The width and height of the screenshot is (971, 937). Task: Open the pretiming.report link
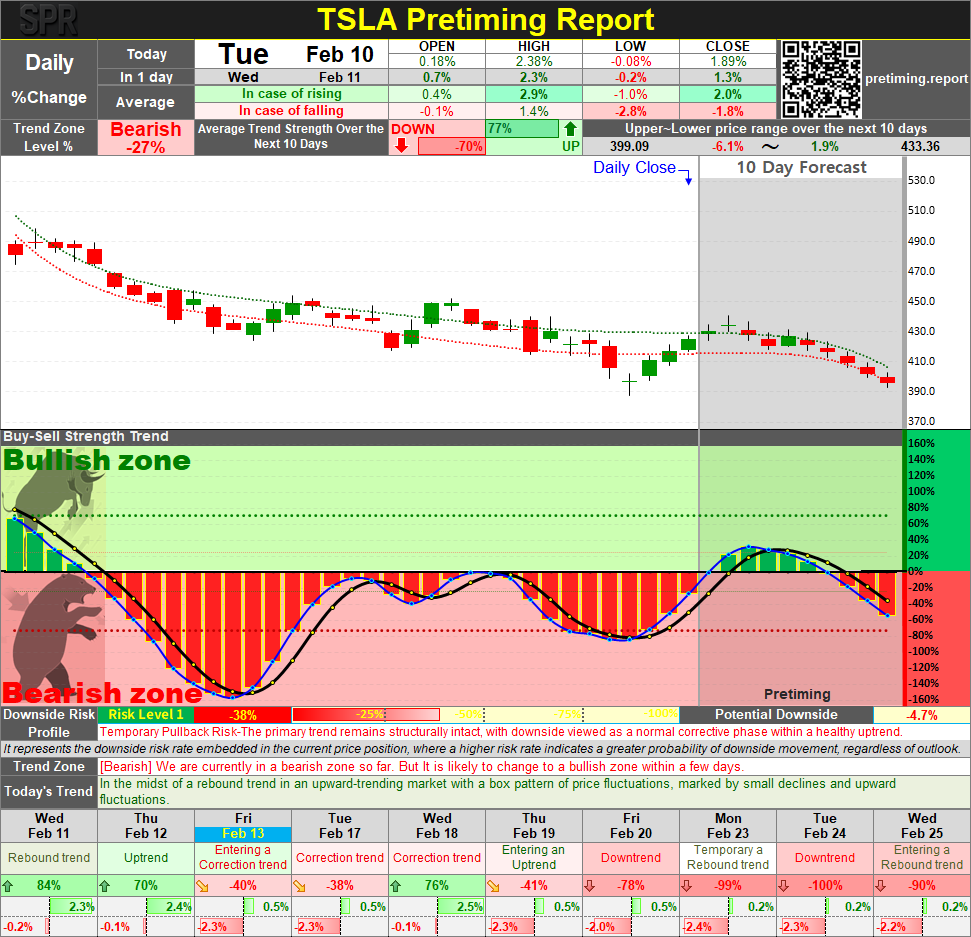pos(916,79)
